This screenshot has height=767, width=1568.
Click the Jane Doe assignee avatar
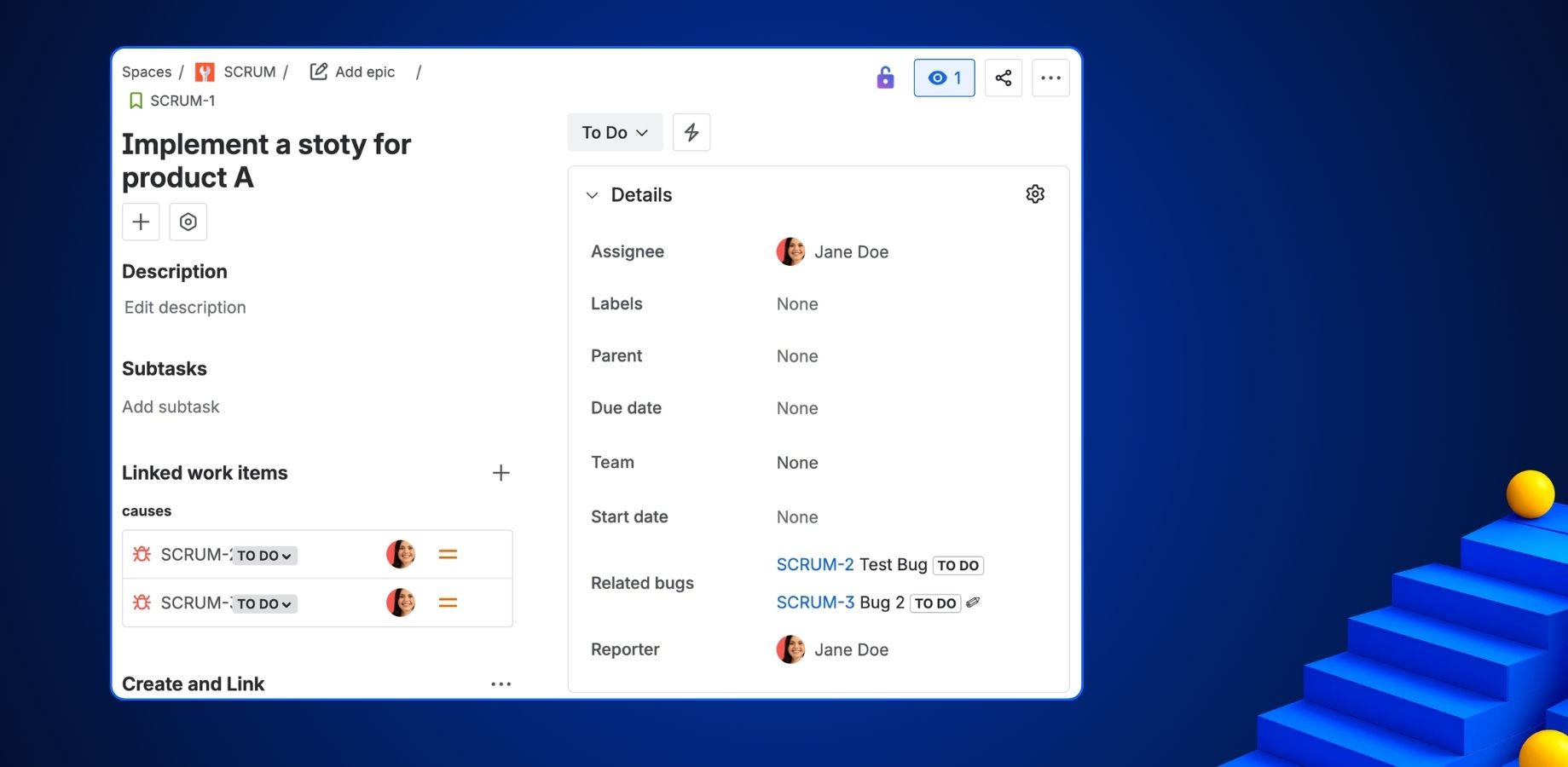click(x=790, y=251)
